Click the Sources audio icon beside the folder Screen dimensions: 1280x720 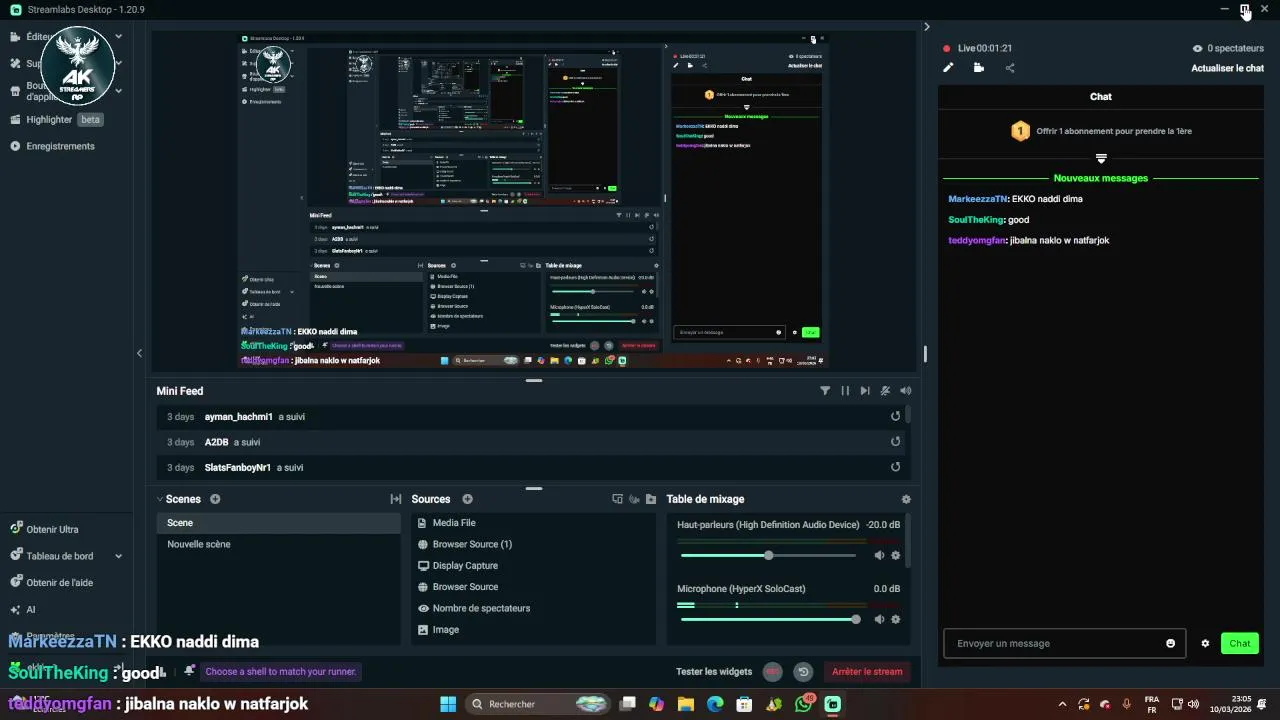point(634,499)
